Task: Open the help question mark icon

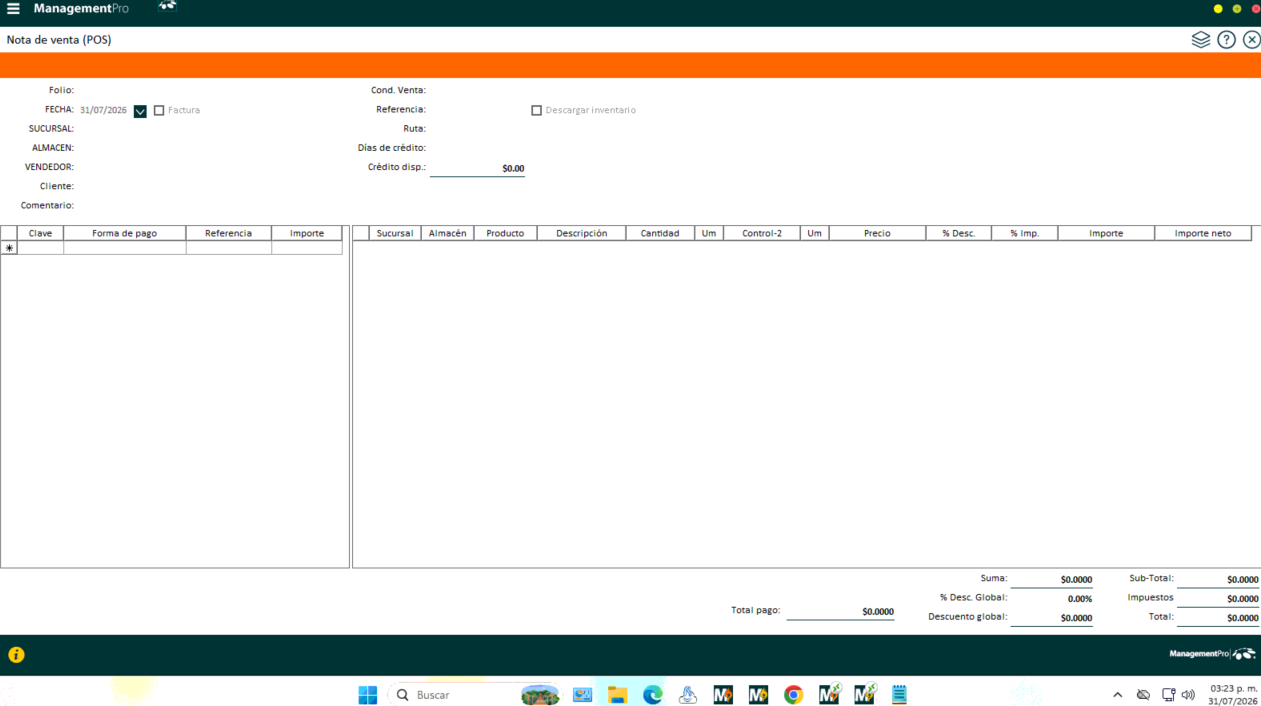Action: pos(1226,40)
